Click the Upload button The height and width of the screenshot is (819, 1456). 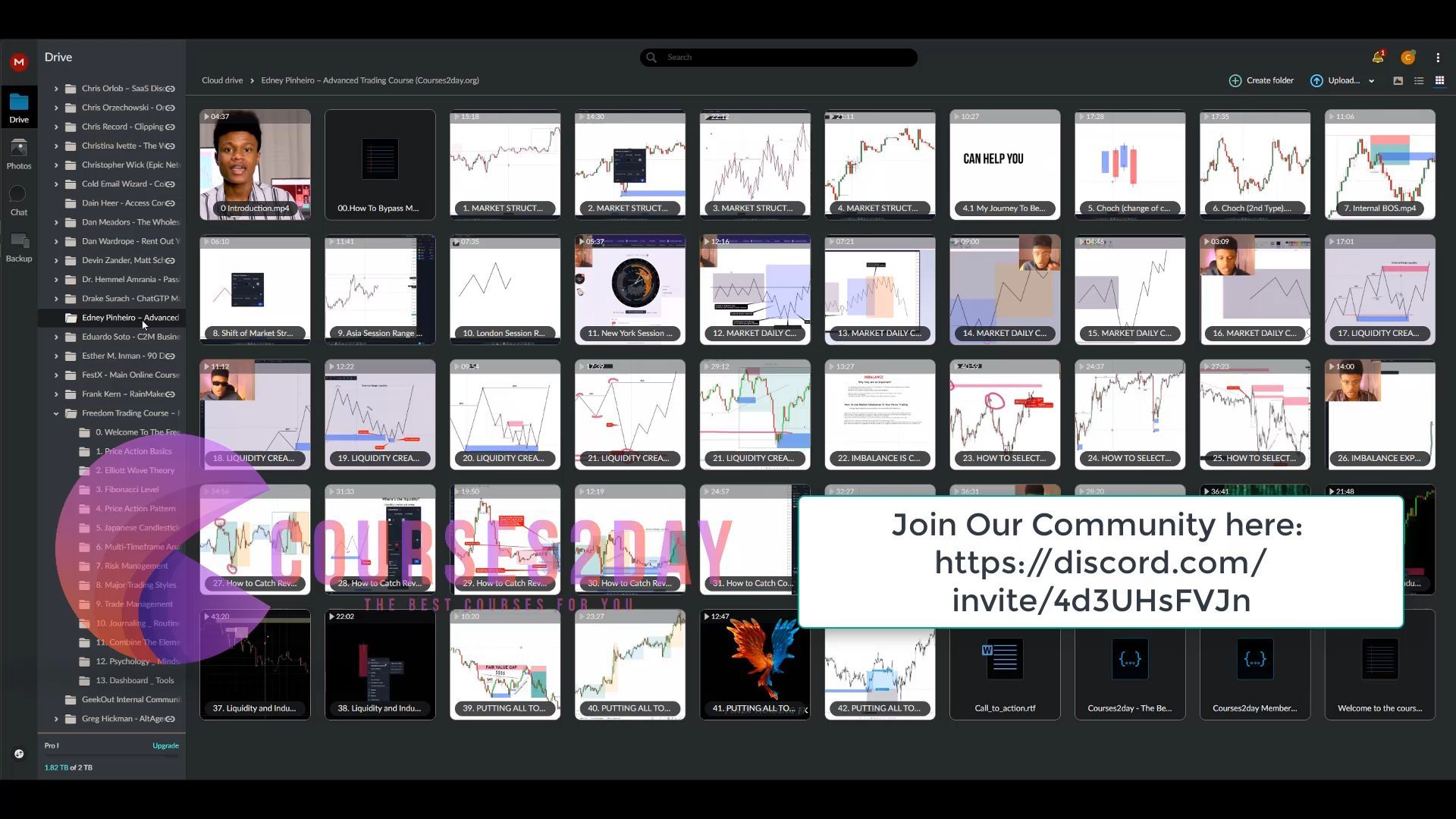click(x=1335, y=80)
